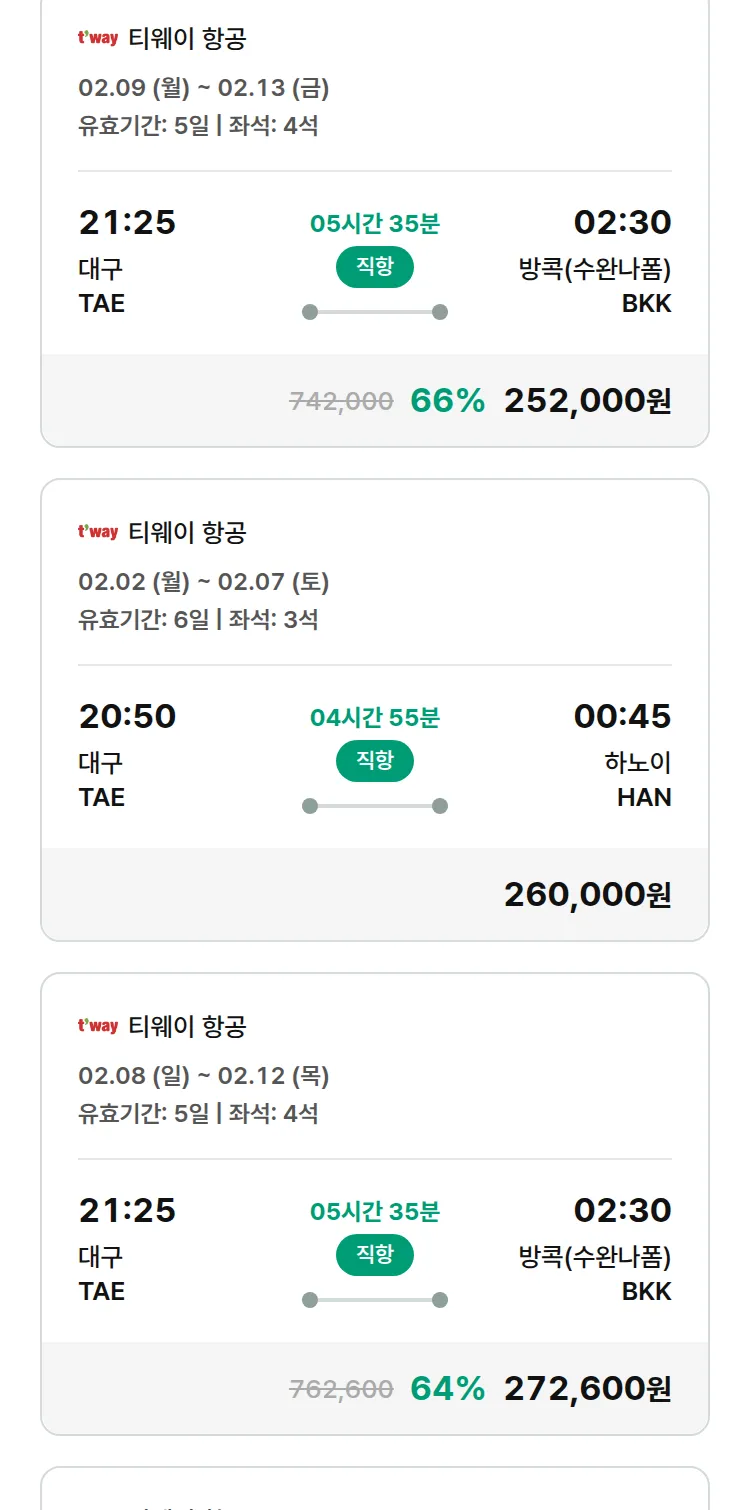Screen dimensions: 750x1510
Task: Tap the 직항 badge on the Hanoi flight
Action: [x=375, y=761]
